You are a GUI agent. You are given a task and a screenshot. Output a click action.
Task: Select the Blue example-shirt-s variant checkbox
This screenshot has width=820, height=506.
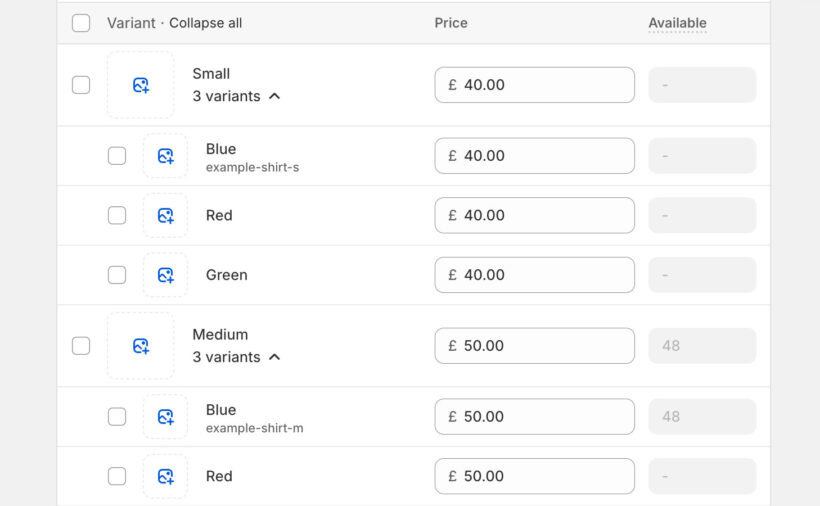click(117, 156)
